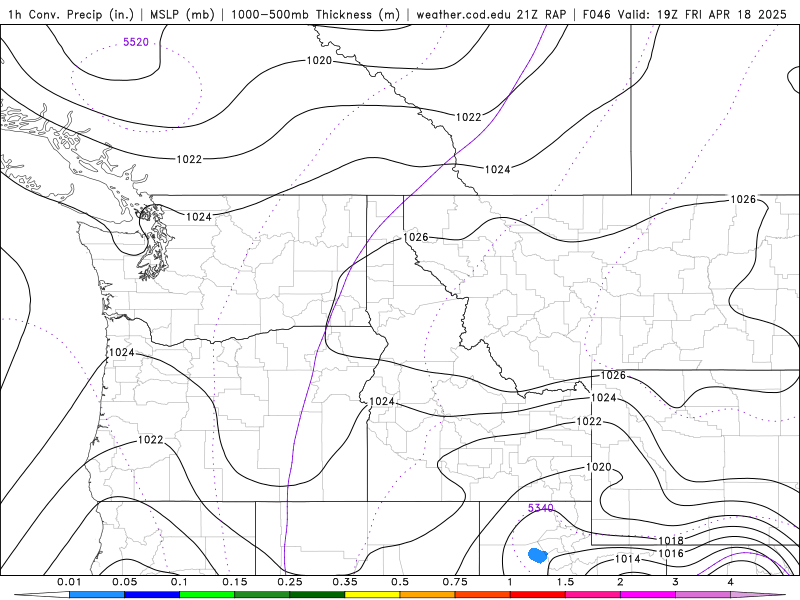
Task: Click the 'F046' forecast hour text
Action: coord(596,14)
